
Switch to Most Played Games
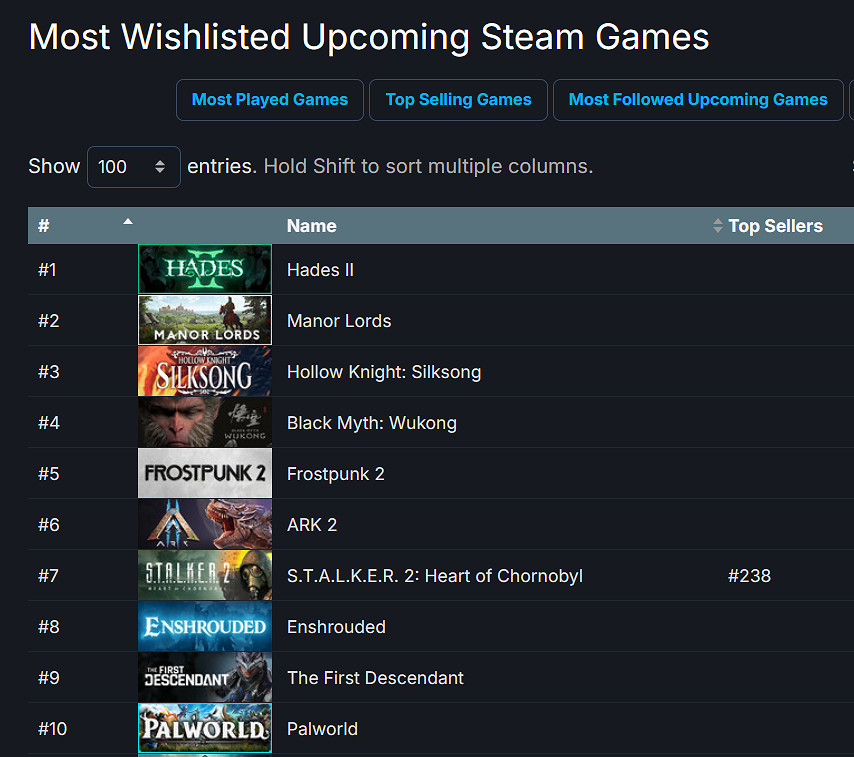[x=270, y=100]
